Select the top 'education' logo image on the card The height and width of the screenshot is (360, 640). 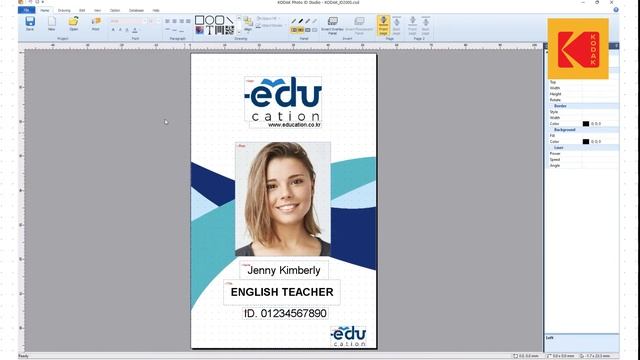pyautogui.click(x=283, y=99)
